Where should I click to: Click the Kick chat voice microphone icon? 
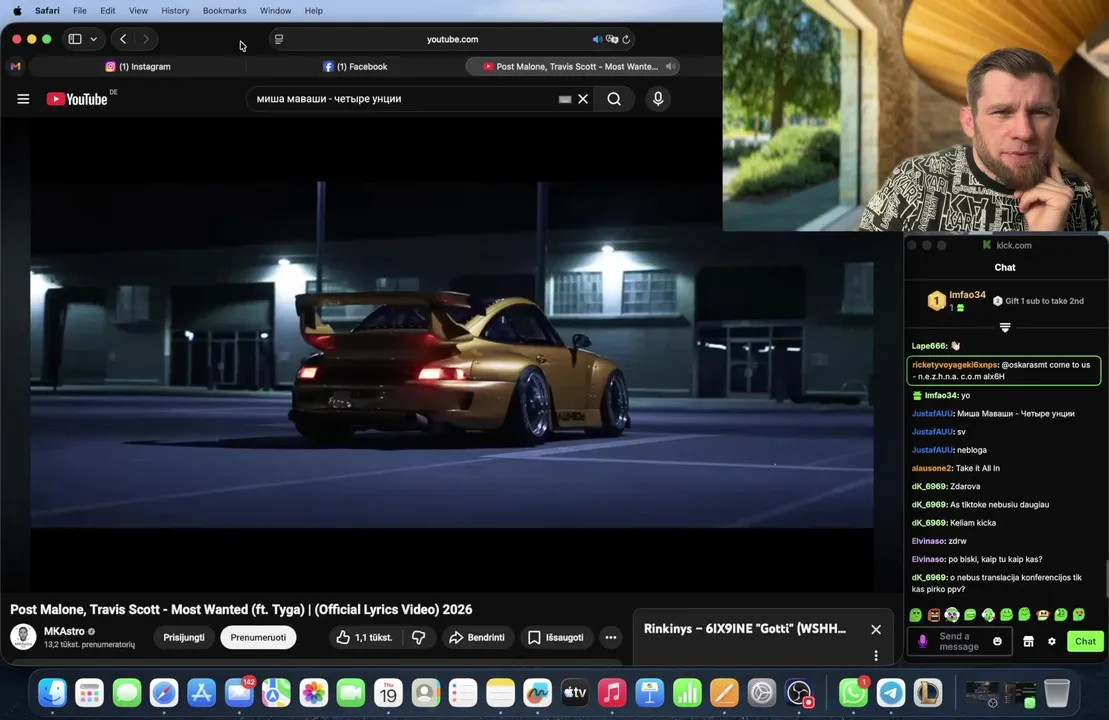click(922, 641)
